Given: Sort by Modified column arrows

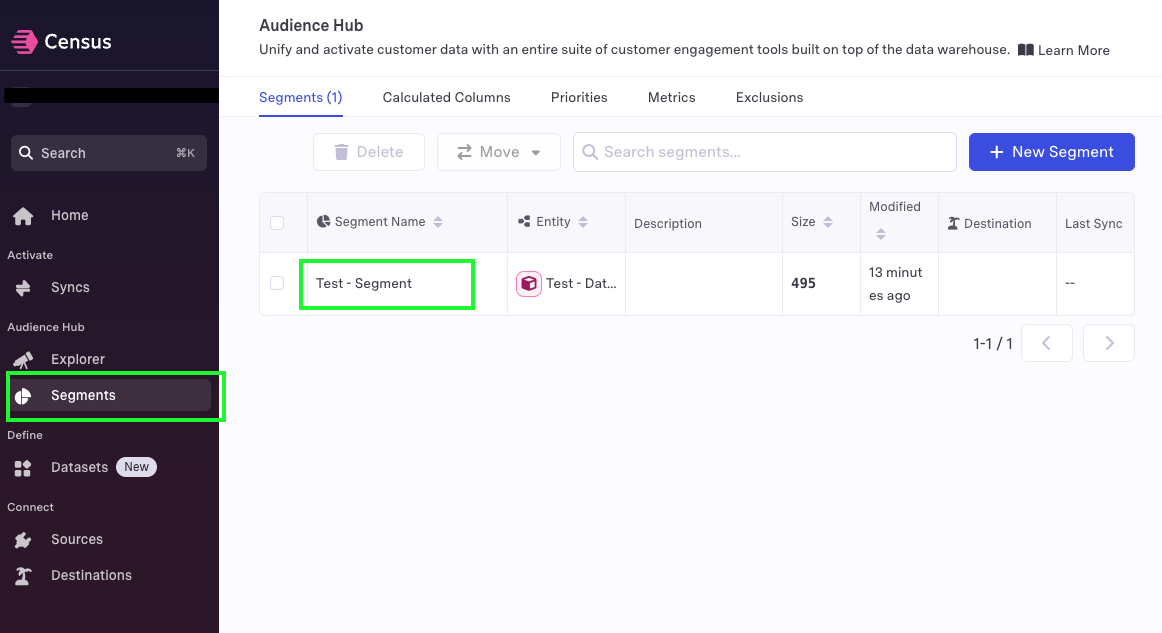Looking at the screenshot, I should coord(880,234).
